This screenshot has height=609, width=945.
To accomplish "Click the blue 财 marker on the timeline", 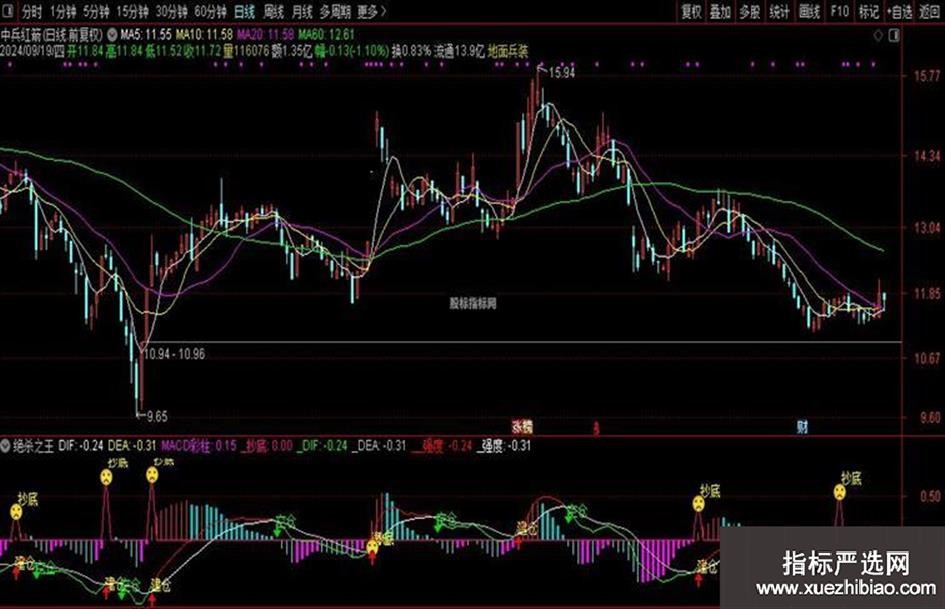I will click(x=802, y=428).
